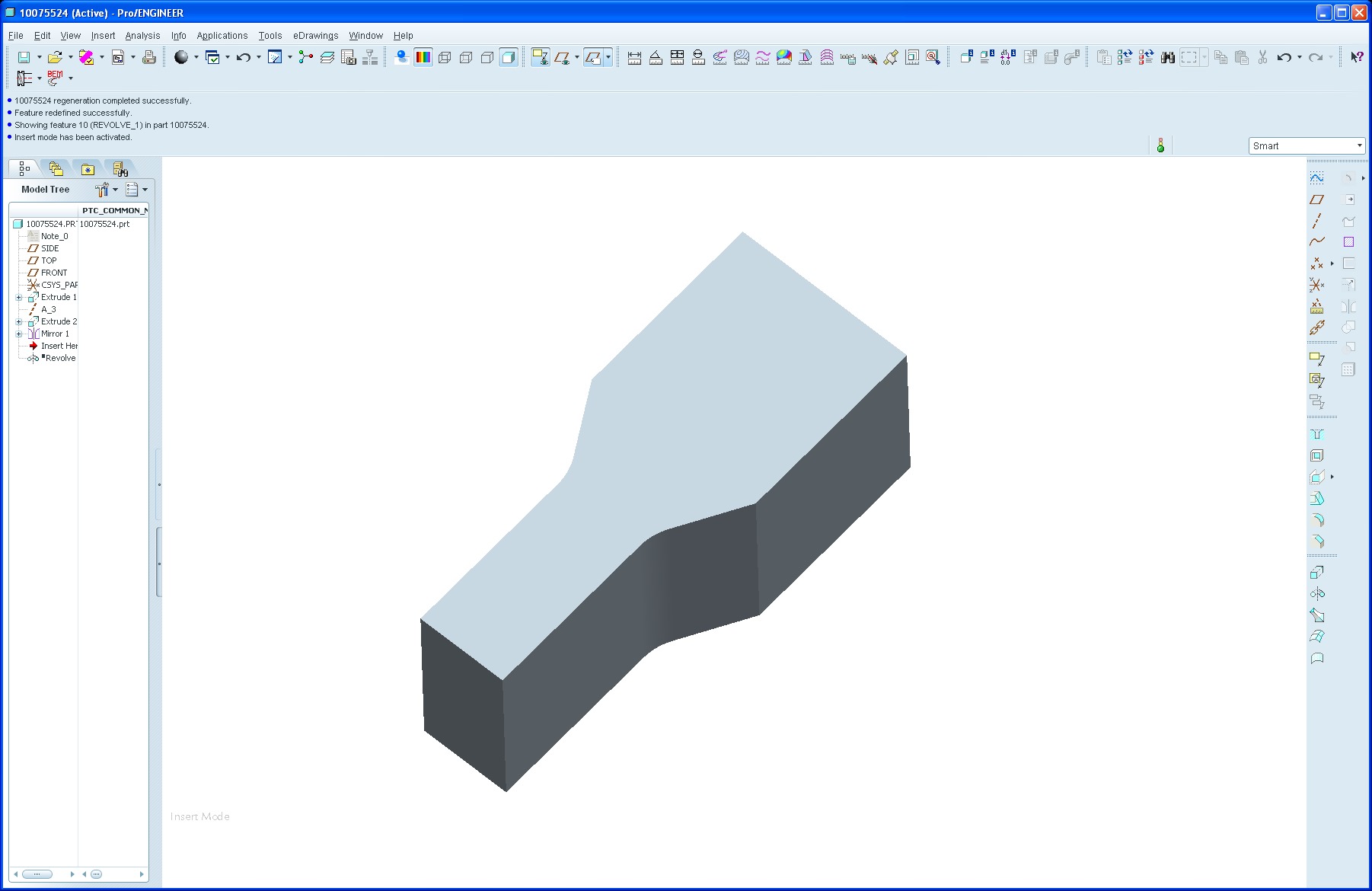Viewport: 1372px width, 891px height.
Task: Select the Chamfer tool
Action: tap(1317, 541)
